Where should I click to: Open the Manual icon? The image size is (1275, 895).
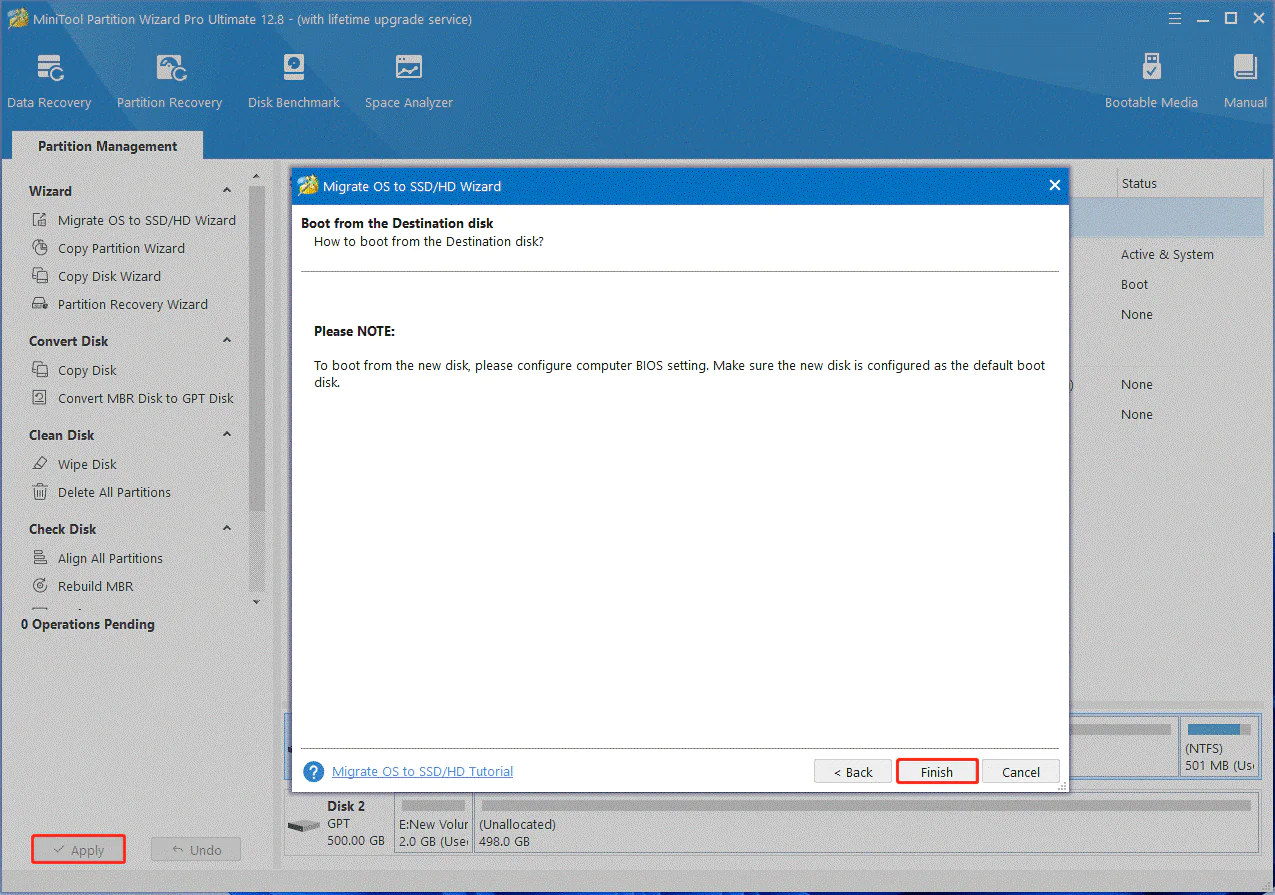[1245, 81]
